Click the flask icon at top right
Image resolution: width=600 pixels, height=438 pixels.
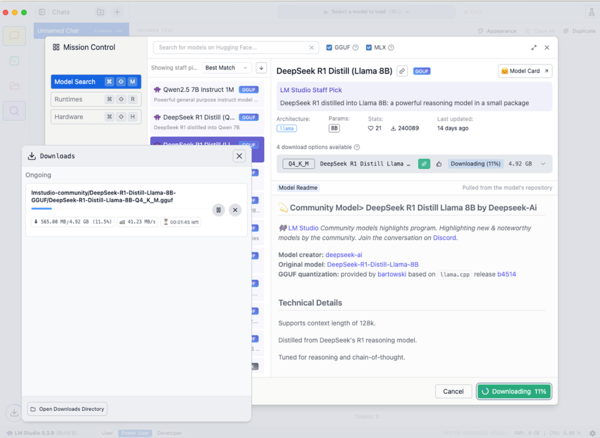pyautogui.click(x=591, y=12)
